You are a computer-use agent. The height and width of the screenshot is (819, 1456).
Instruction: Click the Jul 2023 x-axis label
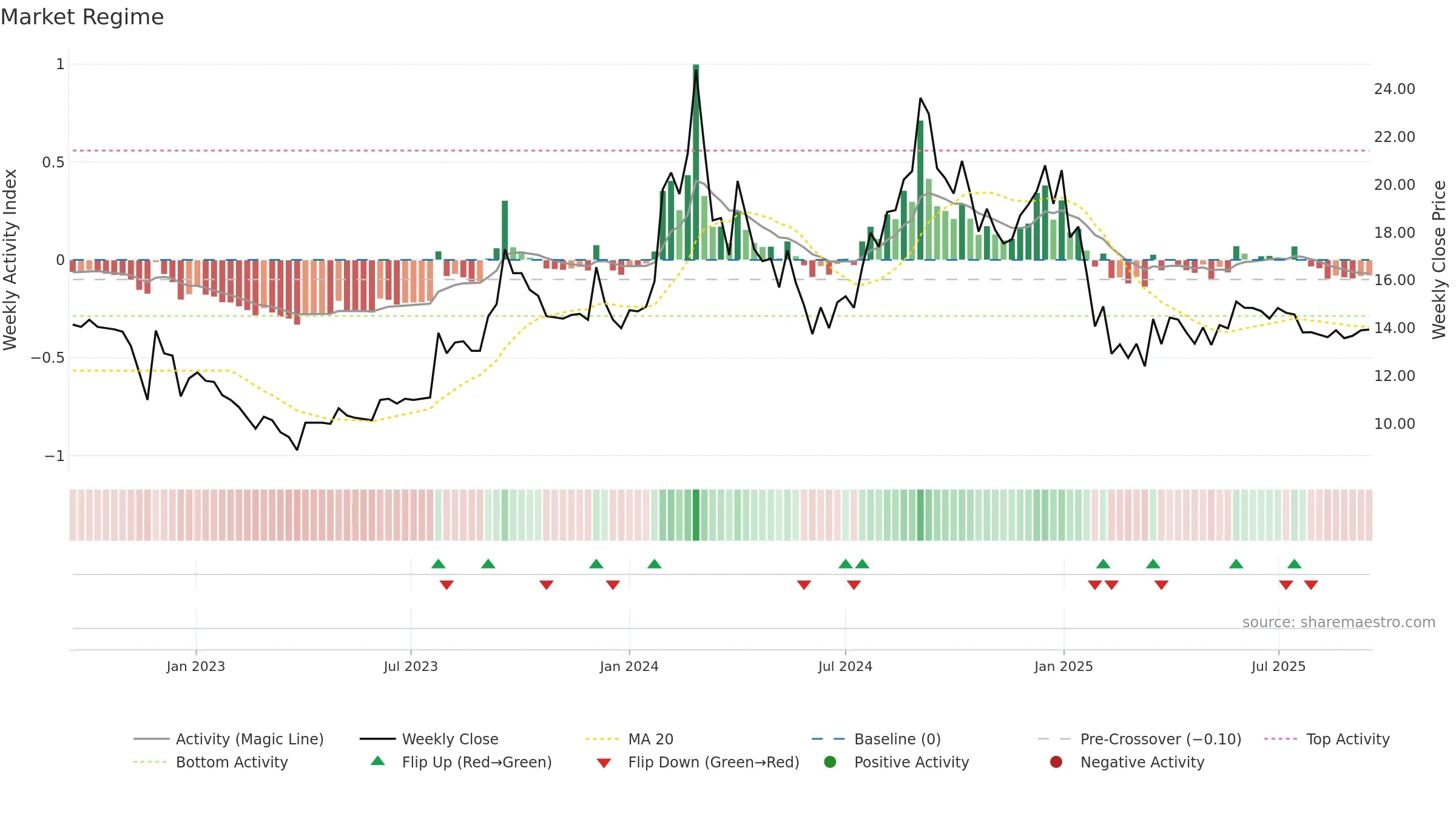point(411,666)
